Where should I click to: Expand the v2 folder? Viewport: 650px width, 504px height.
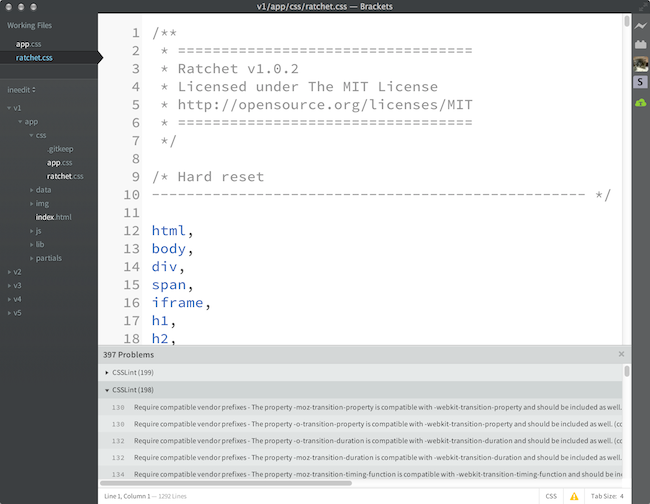pyautogui.click(x=9, y=272)
